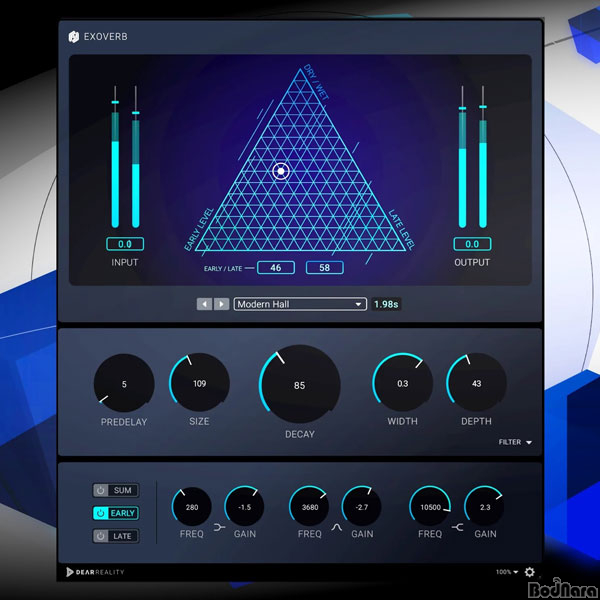Click the left input meter slider handle

click(x=115, y=102)
